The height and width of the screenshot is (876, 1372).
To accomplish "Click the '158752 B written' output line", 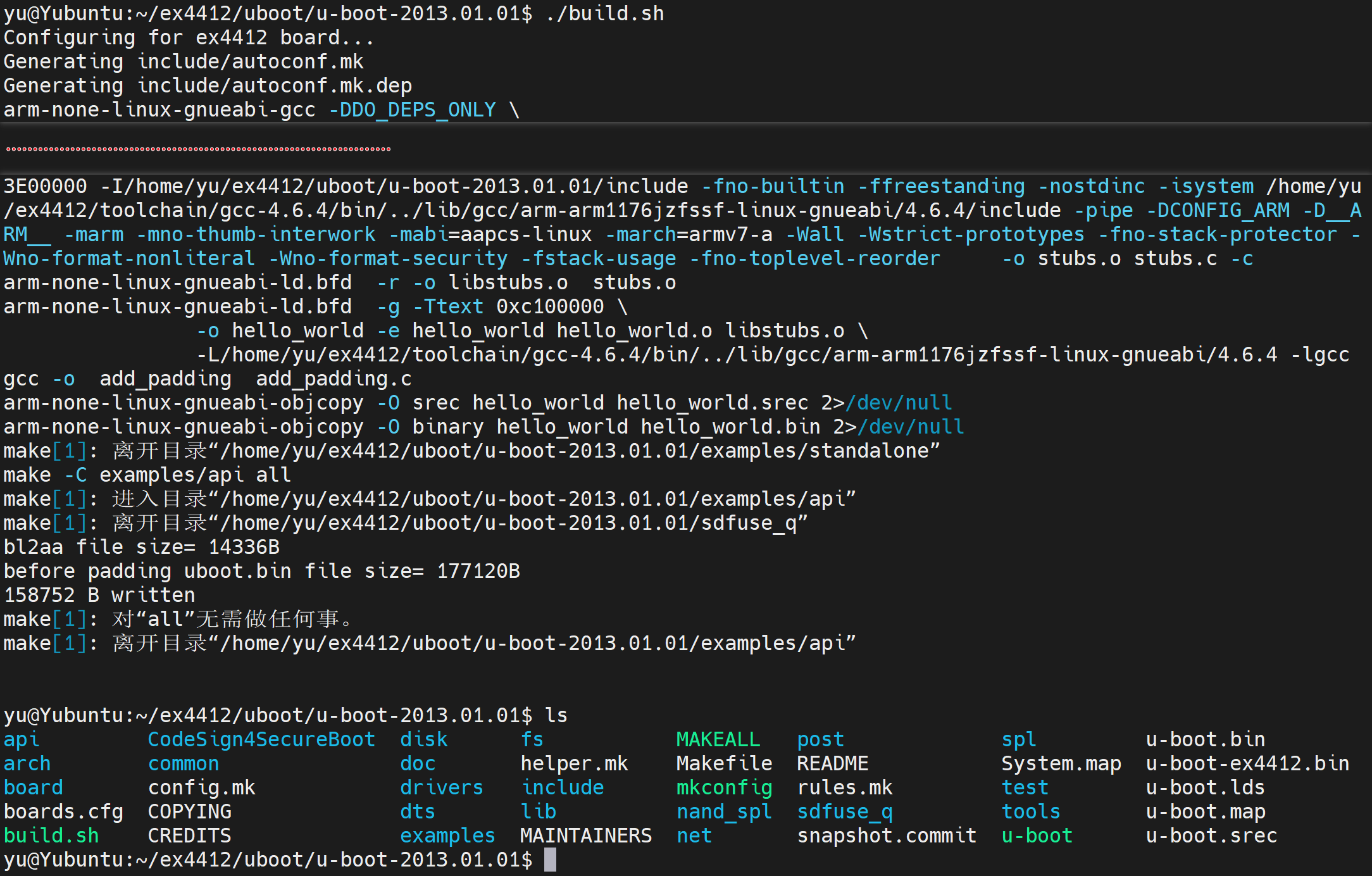I will 99,595.
